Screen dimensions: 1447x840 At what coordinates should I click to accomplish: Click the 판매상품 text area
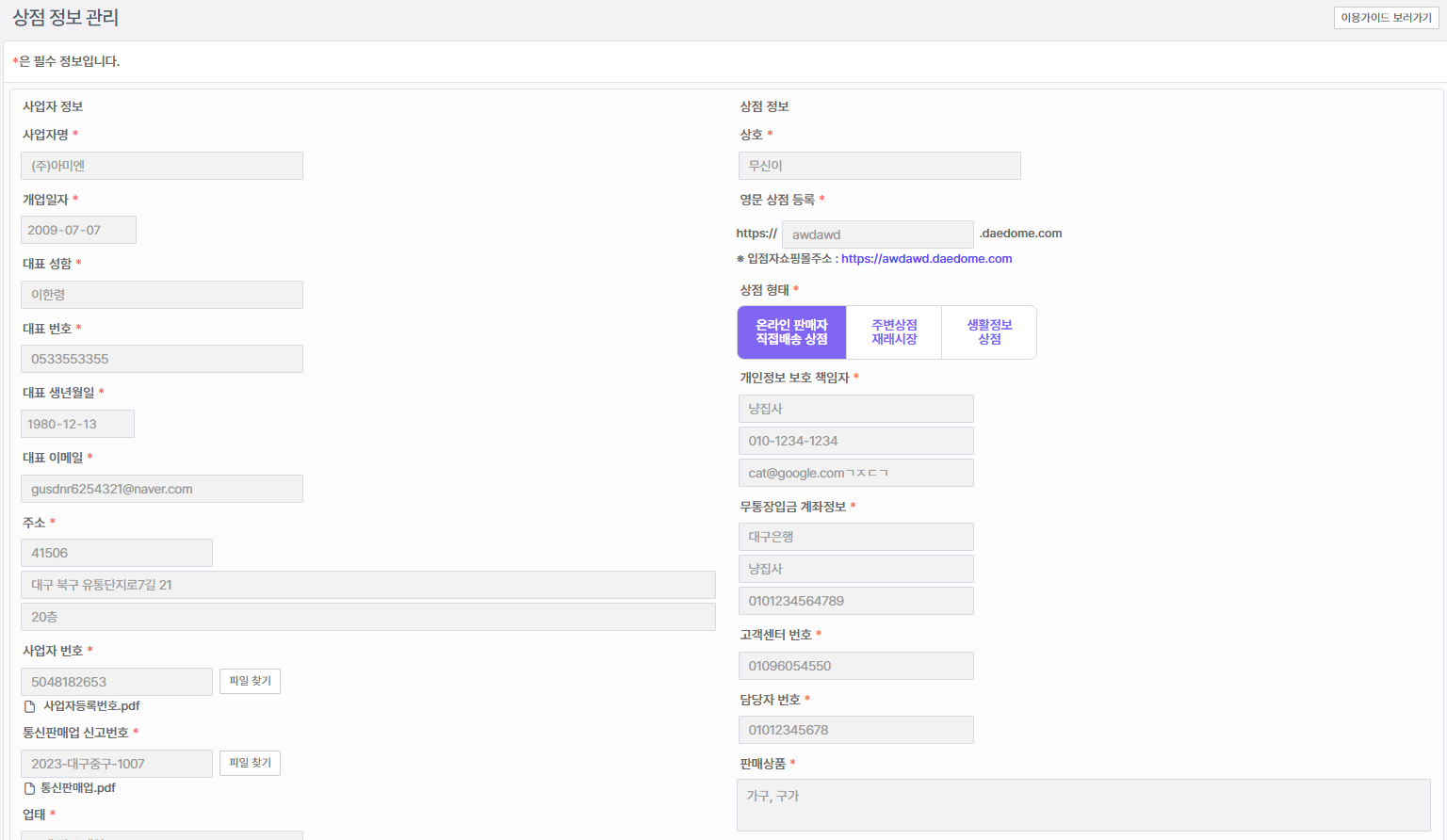[x=1083, y=805]
